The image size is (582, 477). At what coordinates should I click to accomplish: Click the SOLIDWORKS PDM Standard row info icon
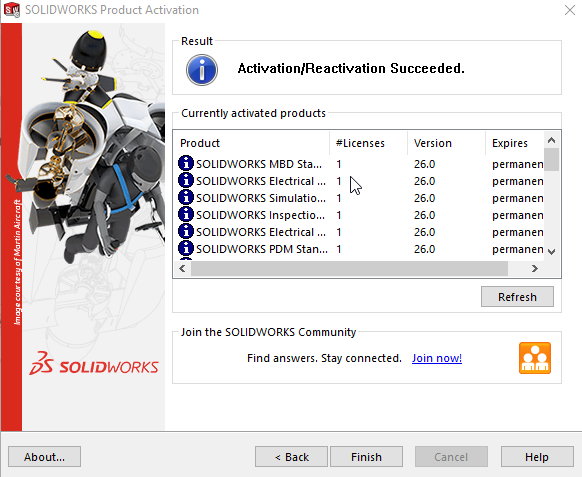click(x=186, y=248)
